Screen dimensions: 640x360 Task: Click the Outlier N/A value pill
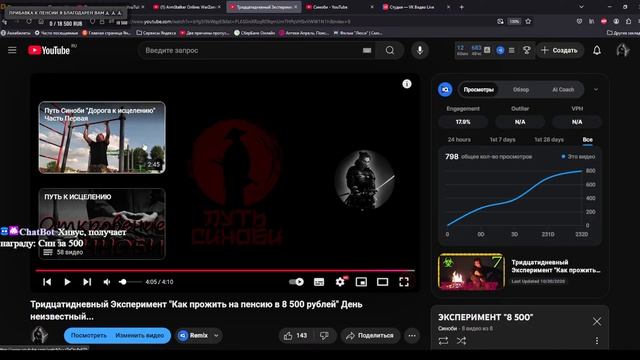coord(520,122)
